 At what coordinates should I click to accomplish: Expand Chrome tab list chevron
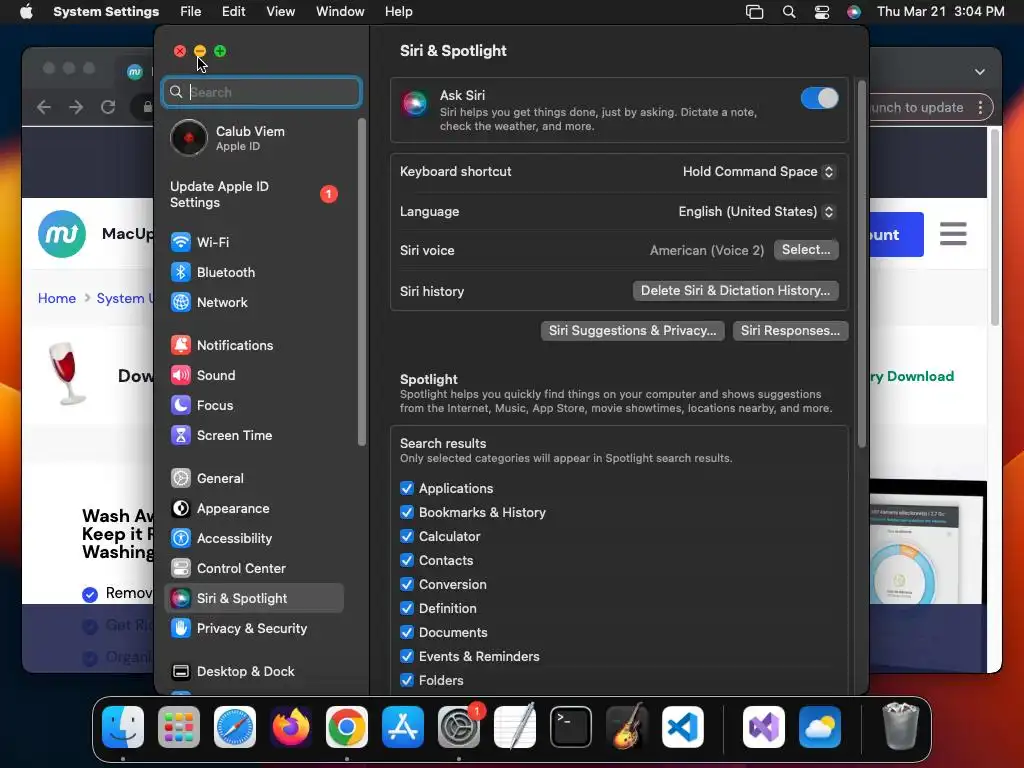(x=980, y=72)
